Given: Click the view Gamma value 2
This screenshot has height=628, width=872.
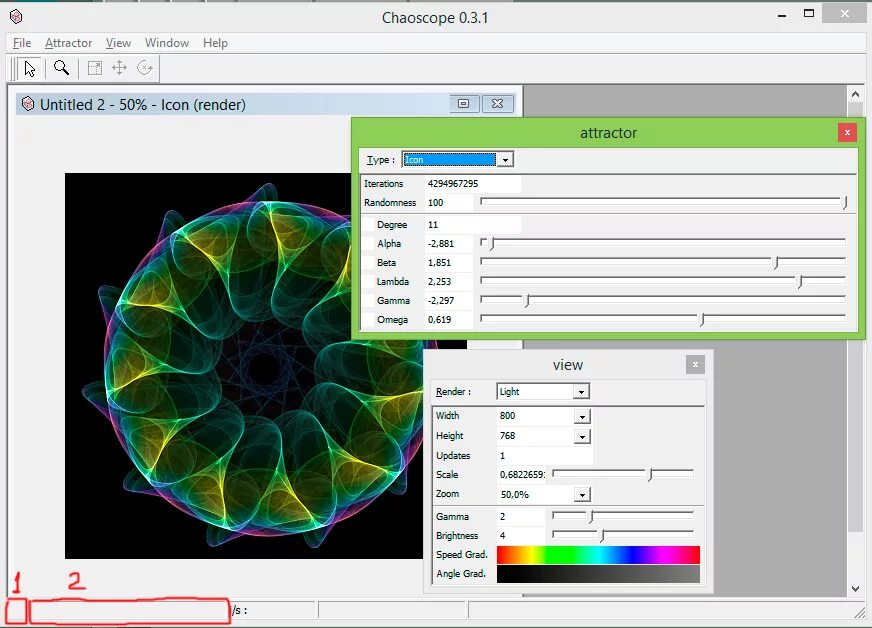Looking at the screenshot, I should click(521, 517).
